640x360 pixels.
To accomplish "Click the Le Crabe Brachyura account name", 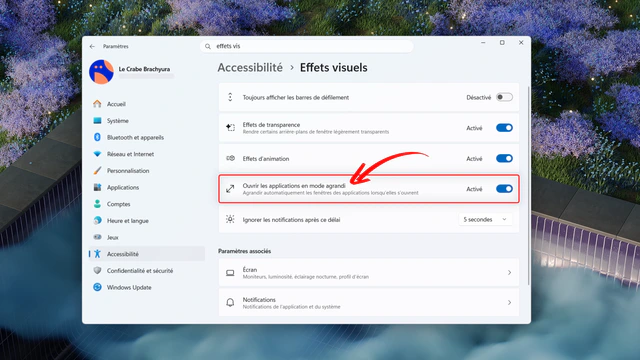I will 144,69.
